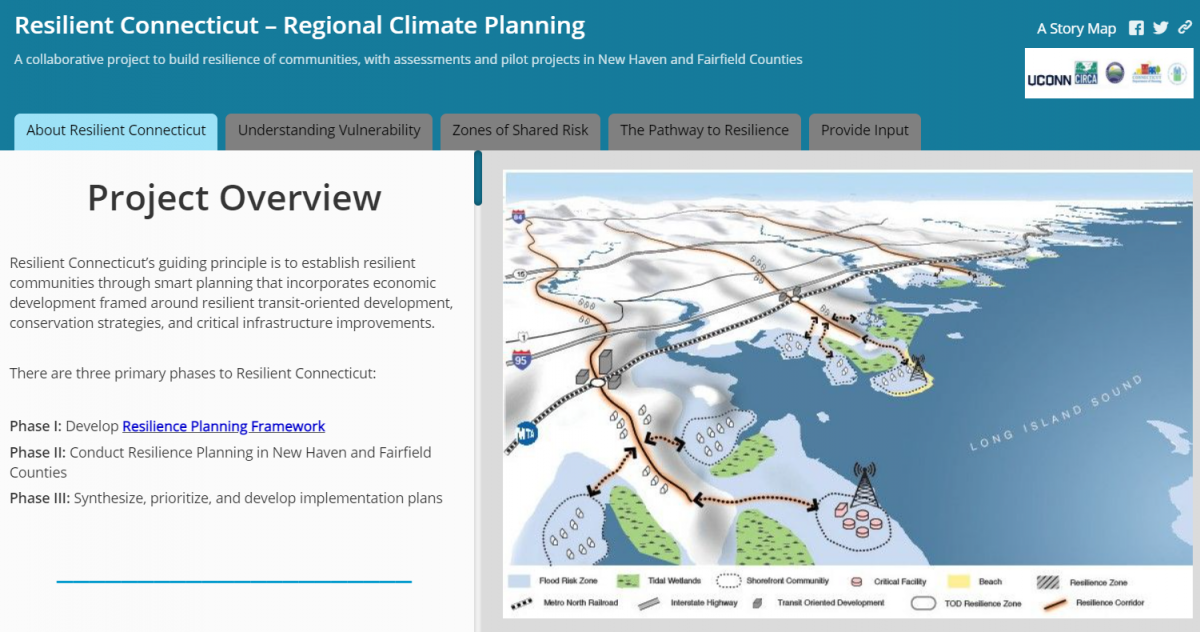Open the Provide Input tab
The image size is (1200, 632).
click(x=865, y=131)
